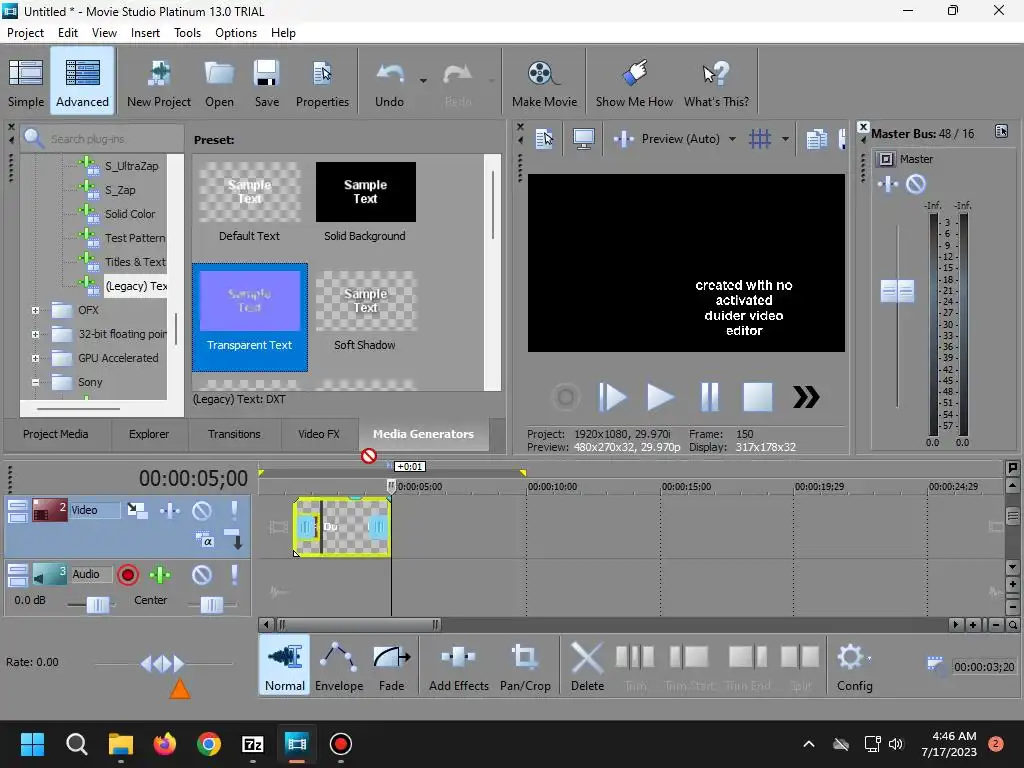Expand GPU Accelerated folder
Viewport: 1024px width, 768px height.
point(35,359)
